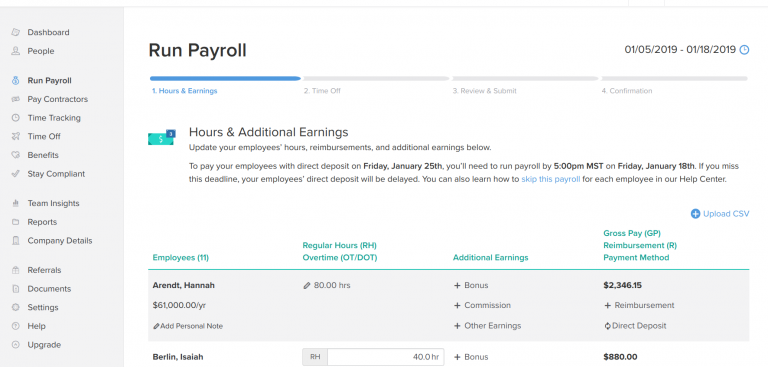Click the Benefits heart icon
Screen dimensions: 768x367
[16, 155]
